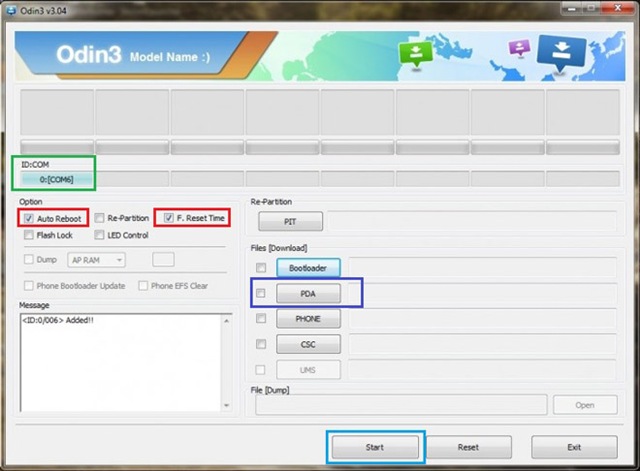
Task: Click the PIT file path field
Action: 472,221
